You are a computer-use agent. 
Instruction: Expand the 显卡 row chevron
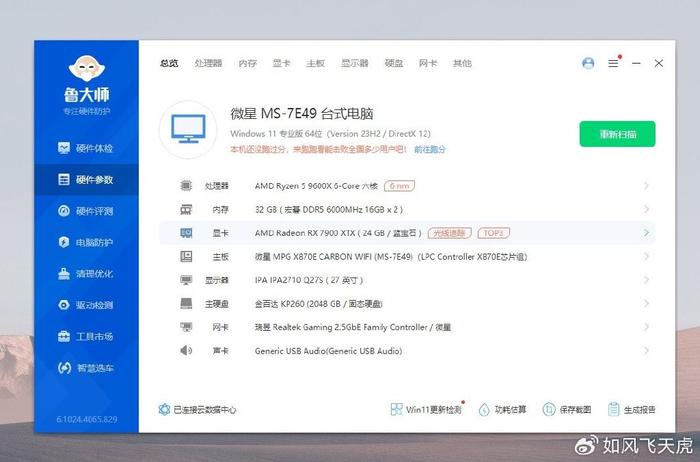click(646, 233)
